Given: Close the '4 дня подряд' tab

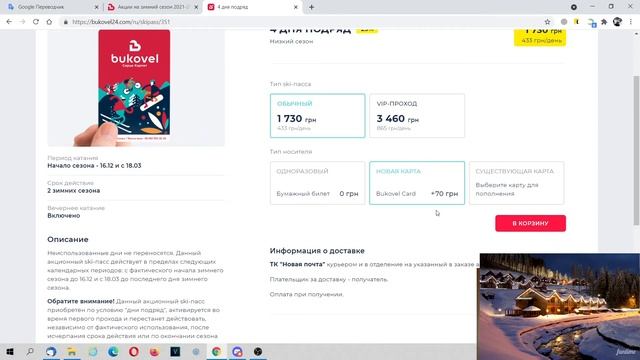Looking at the screenshot, I should point(296,7).
